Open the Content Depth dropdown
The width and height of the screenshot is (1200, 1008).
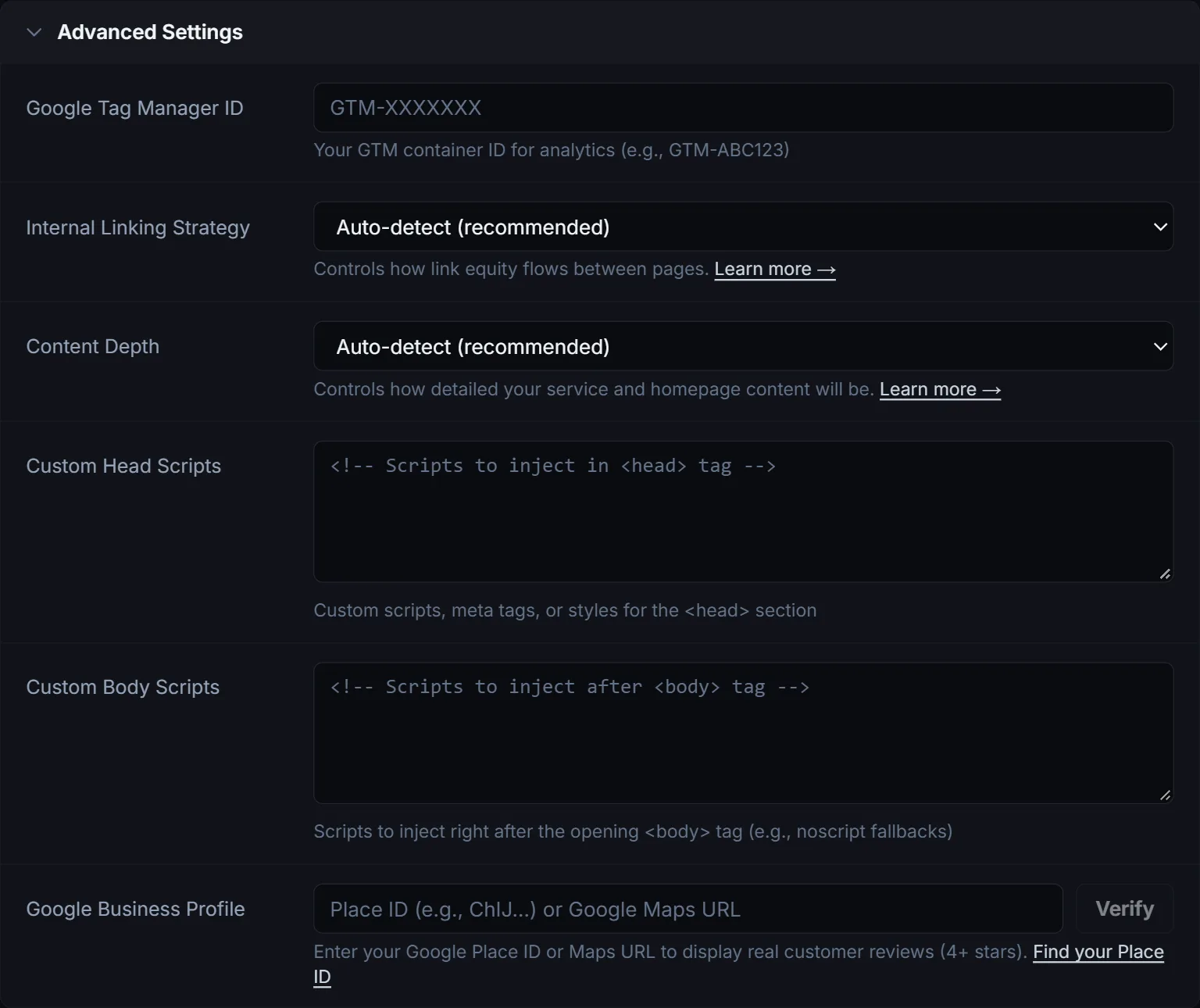[x=743, y=347]
